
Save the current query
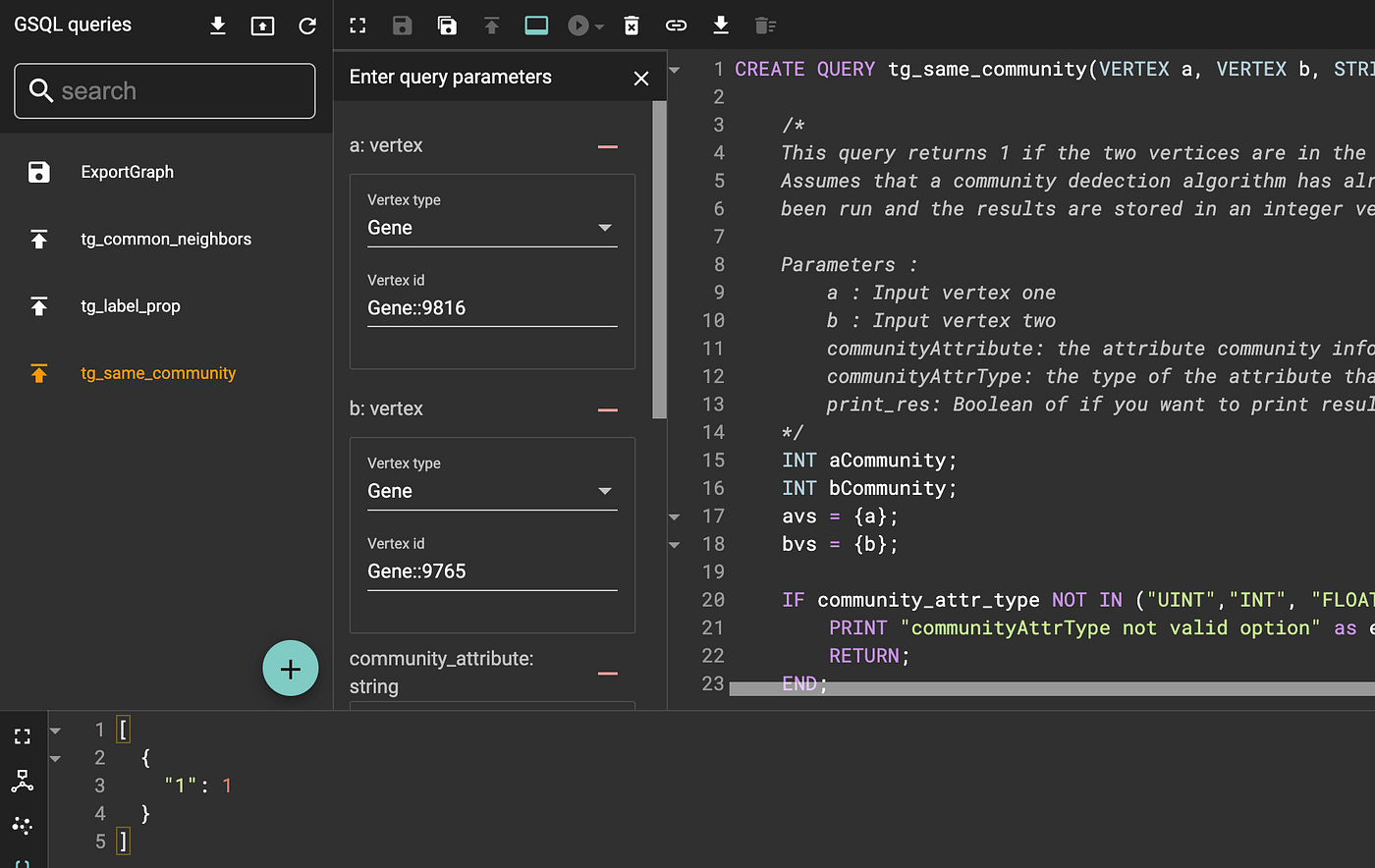402,25
